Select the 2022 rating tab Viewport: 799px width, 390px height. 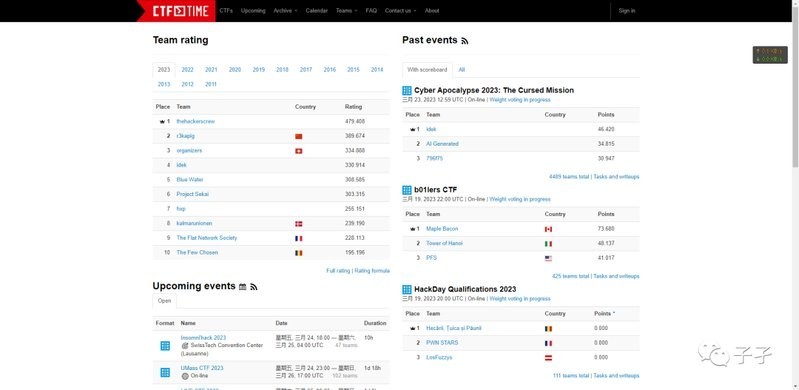(188, 70)
